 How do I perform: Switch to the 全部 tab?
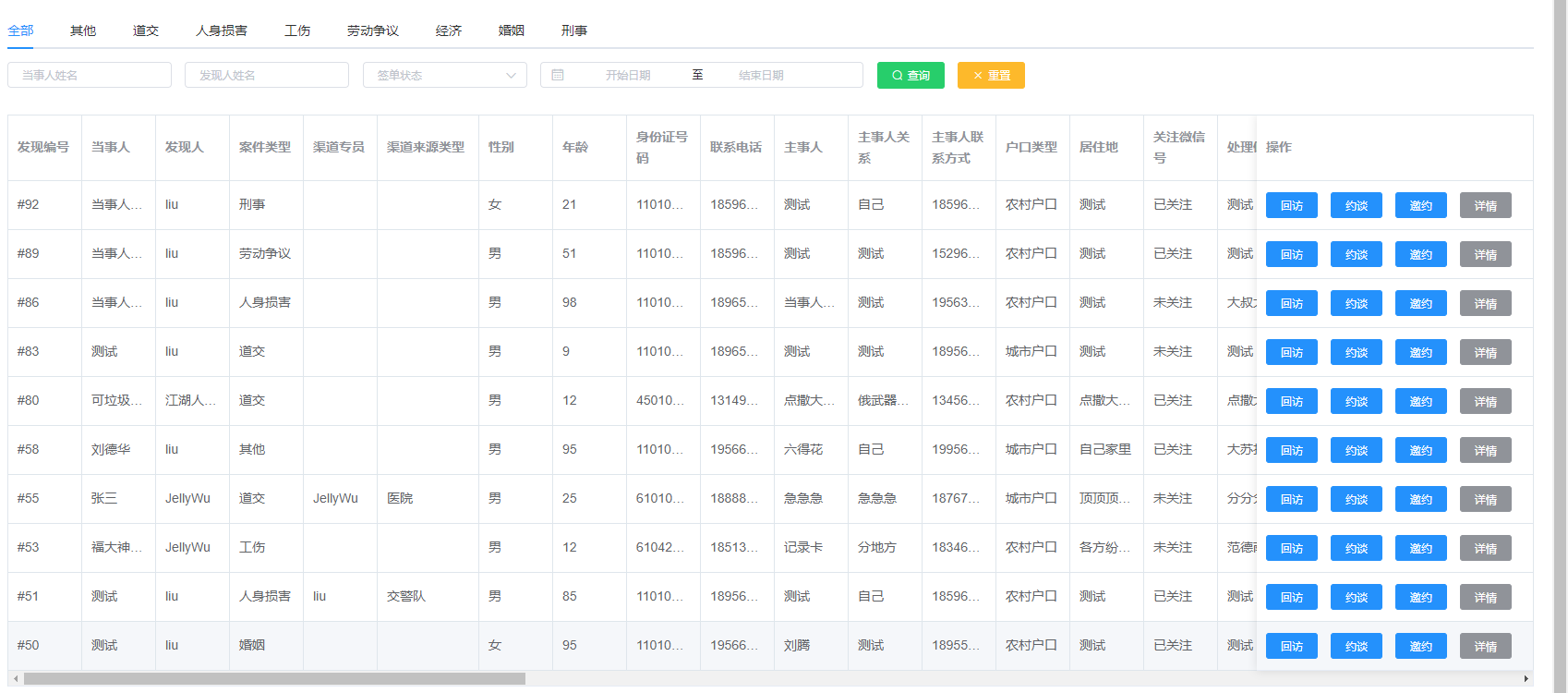(x=20, y=30)
